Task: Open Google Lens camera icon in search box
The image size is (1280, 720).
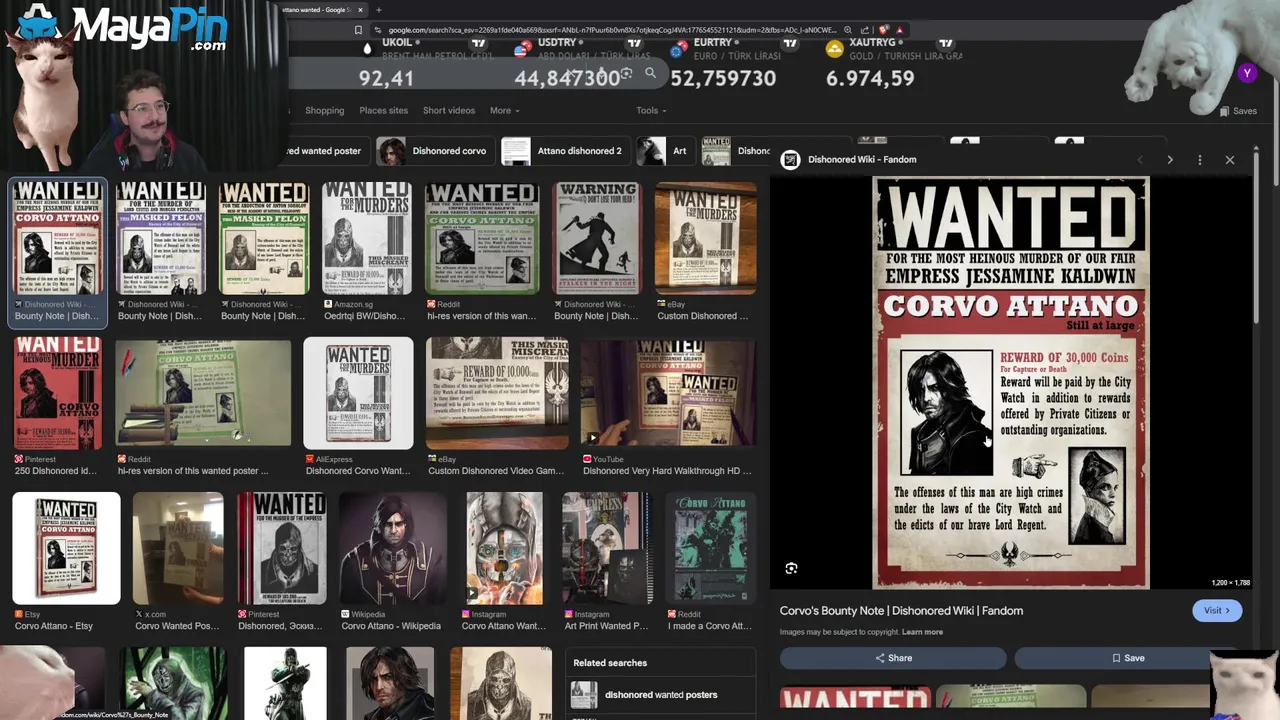Action: coord(626,74)
